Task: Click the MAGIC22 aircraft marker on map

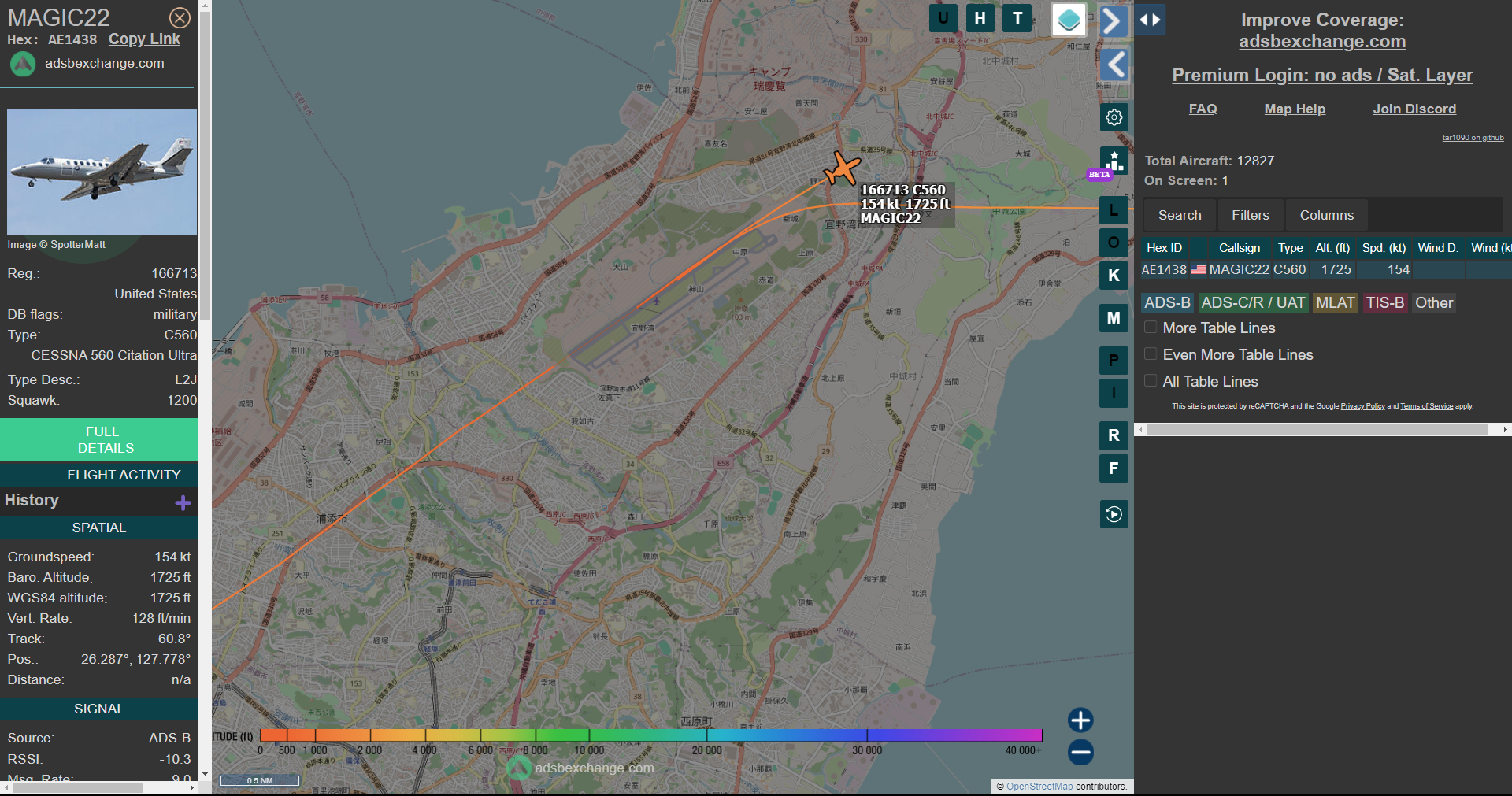Action: tap(842, 168)
